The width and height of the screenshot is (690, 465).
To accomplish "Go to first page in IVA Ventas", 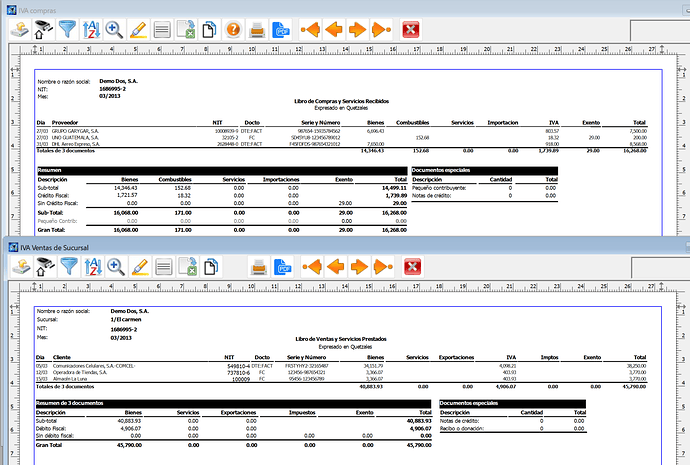I will [x=312, y=267].
